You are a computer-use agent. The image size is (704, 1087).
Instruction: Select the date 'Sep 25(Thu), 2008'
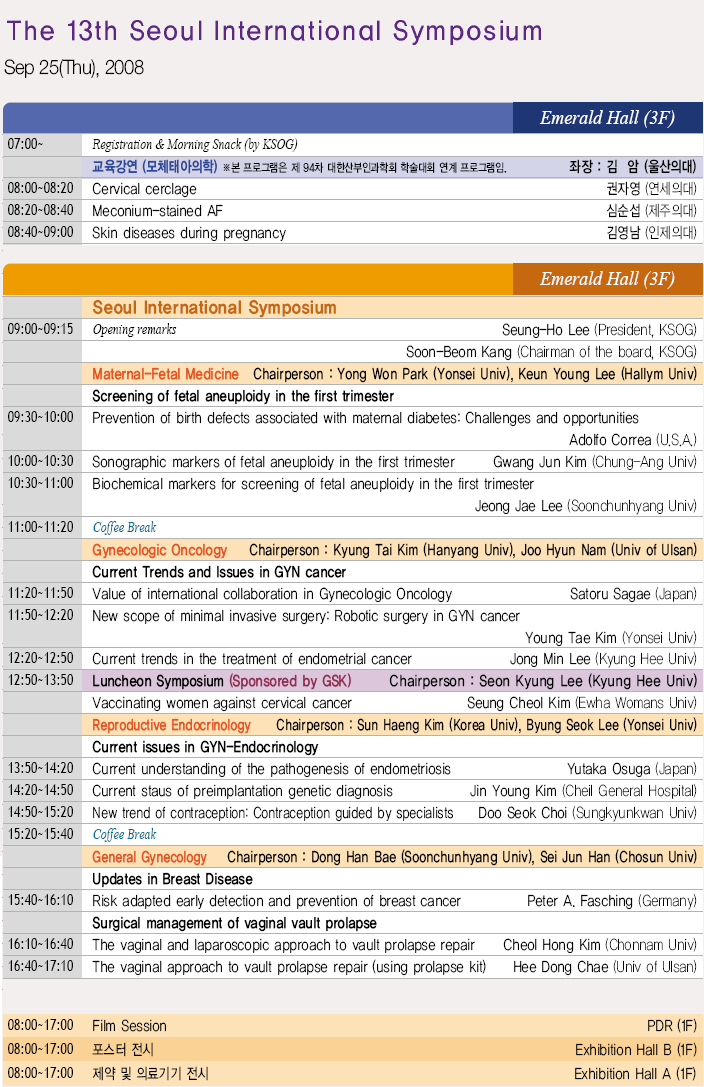(74, 68)
